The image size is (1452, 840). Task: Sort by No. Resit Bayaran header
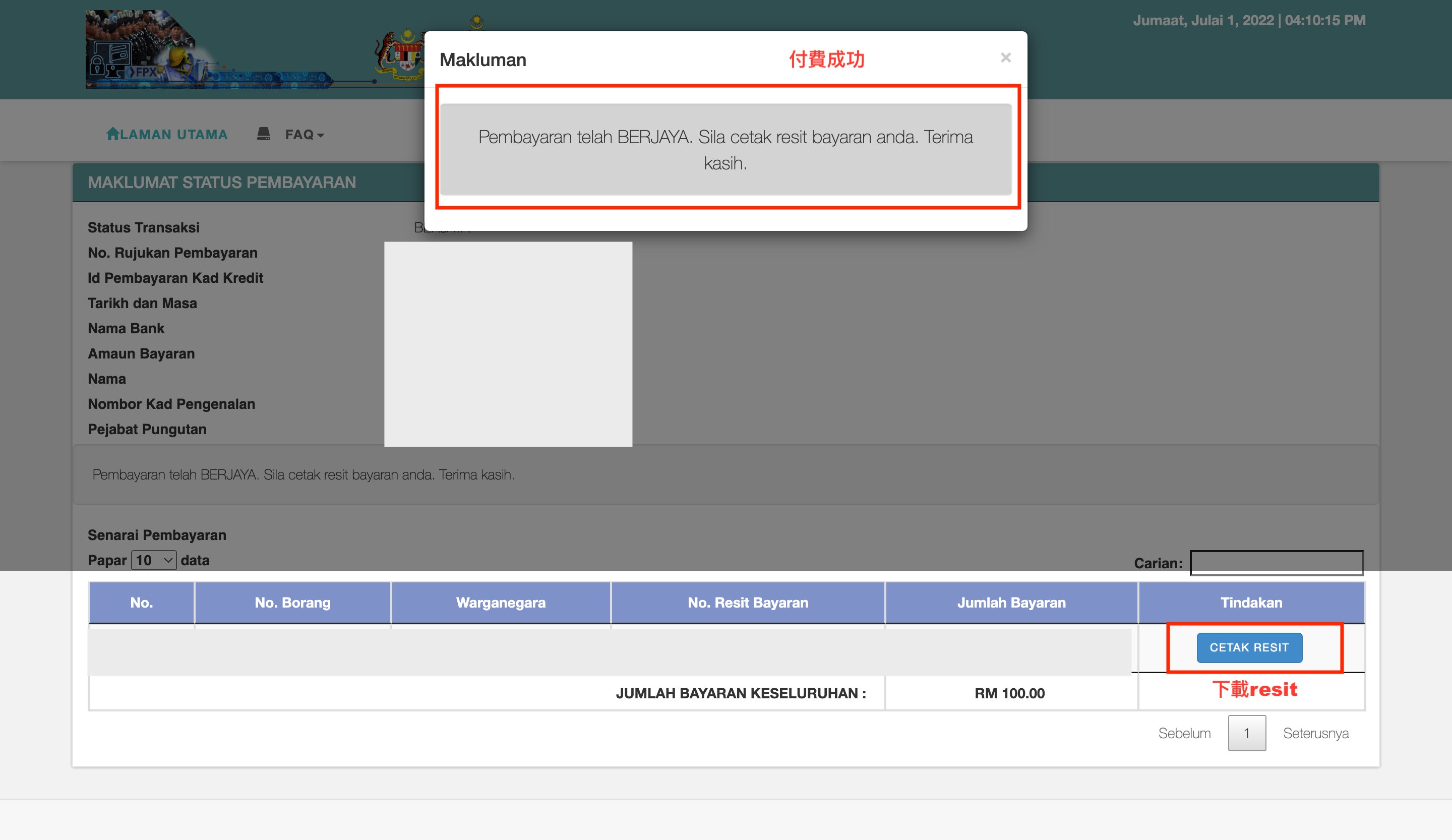tap(748, 602)
